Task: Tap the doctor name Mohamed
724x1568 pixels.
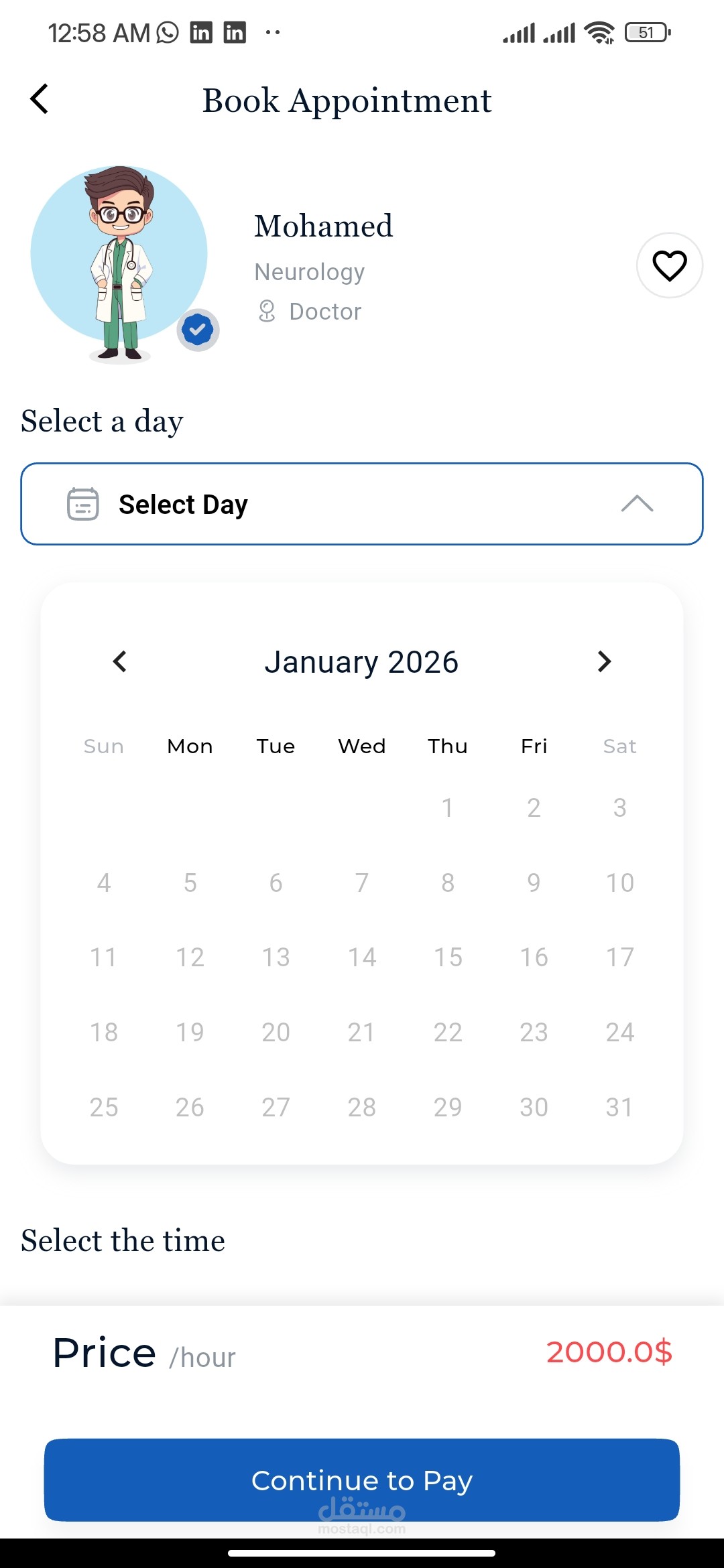Action: coord(323,226)
